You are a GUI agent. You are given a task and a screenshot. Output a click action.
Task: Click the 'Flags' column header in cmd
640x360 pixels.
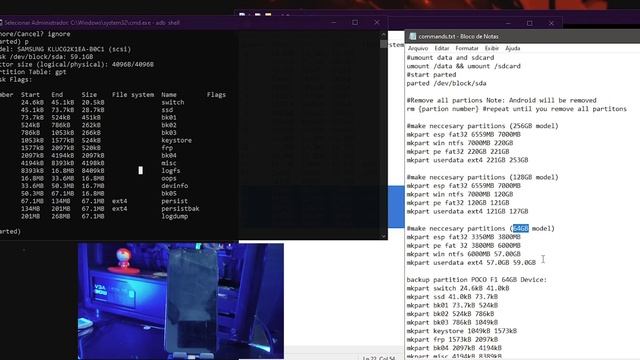tap(216, 95)
